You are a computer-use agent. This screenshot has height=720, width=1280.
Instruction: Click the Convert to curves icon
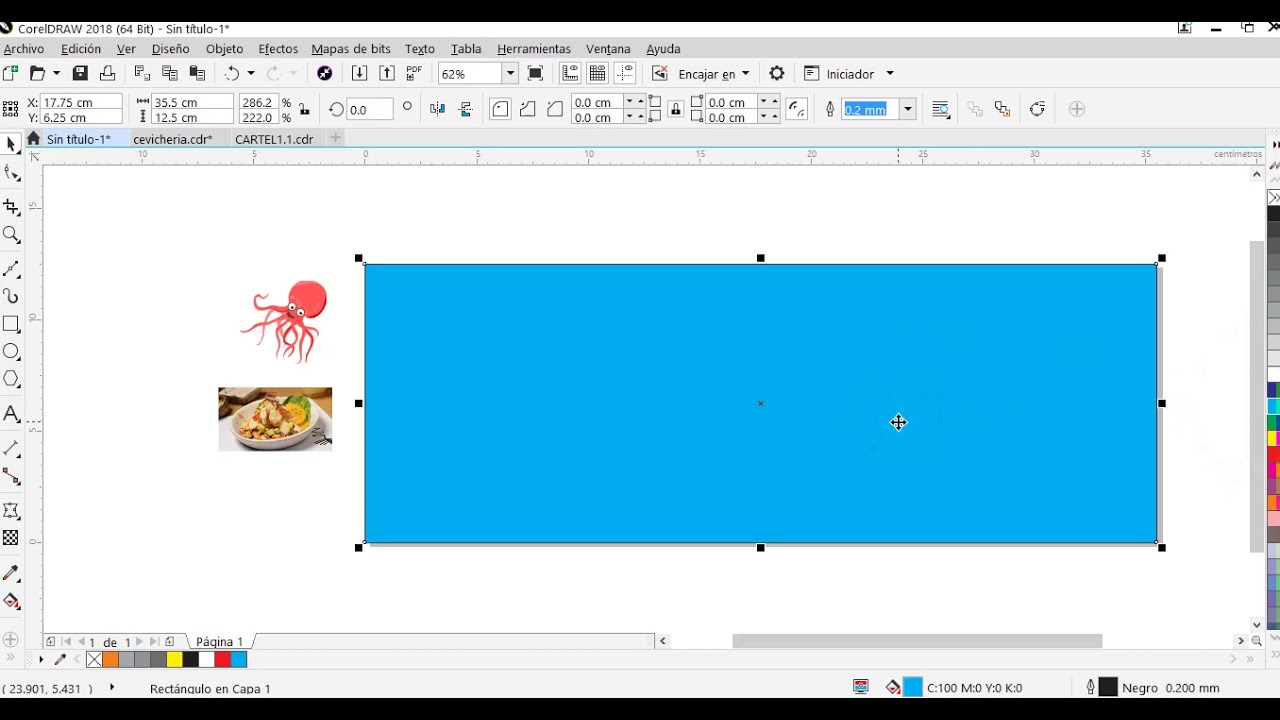tap(1037, 109)
